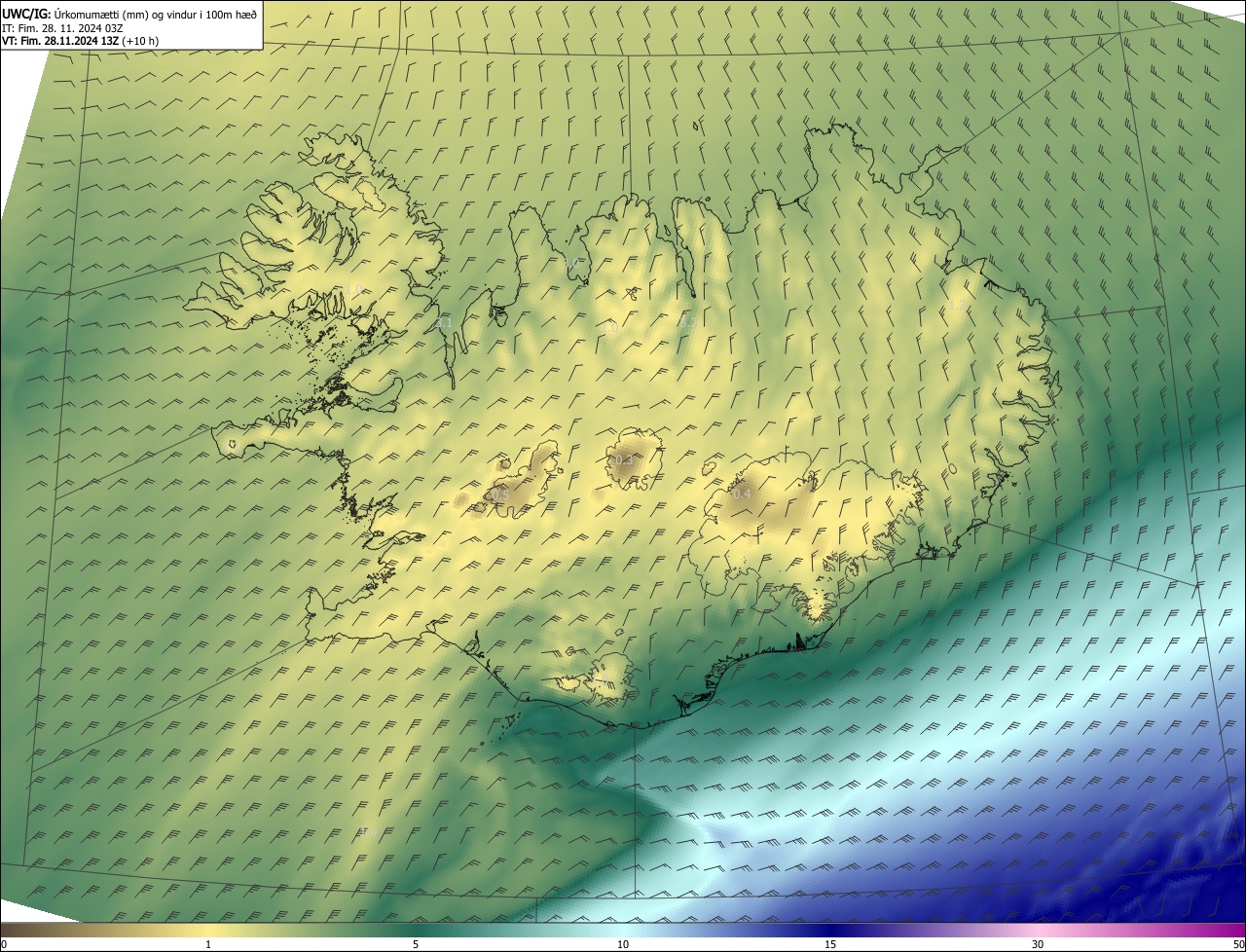Click the '0.5' value label on the map
The width and height of the screenshot is (1246, 952).
tap(500, 495)
